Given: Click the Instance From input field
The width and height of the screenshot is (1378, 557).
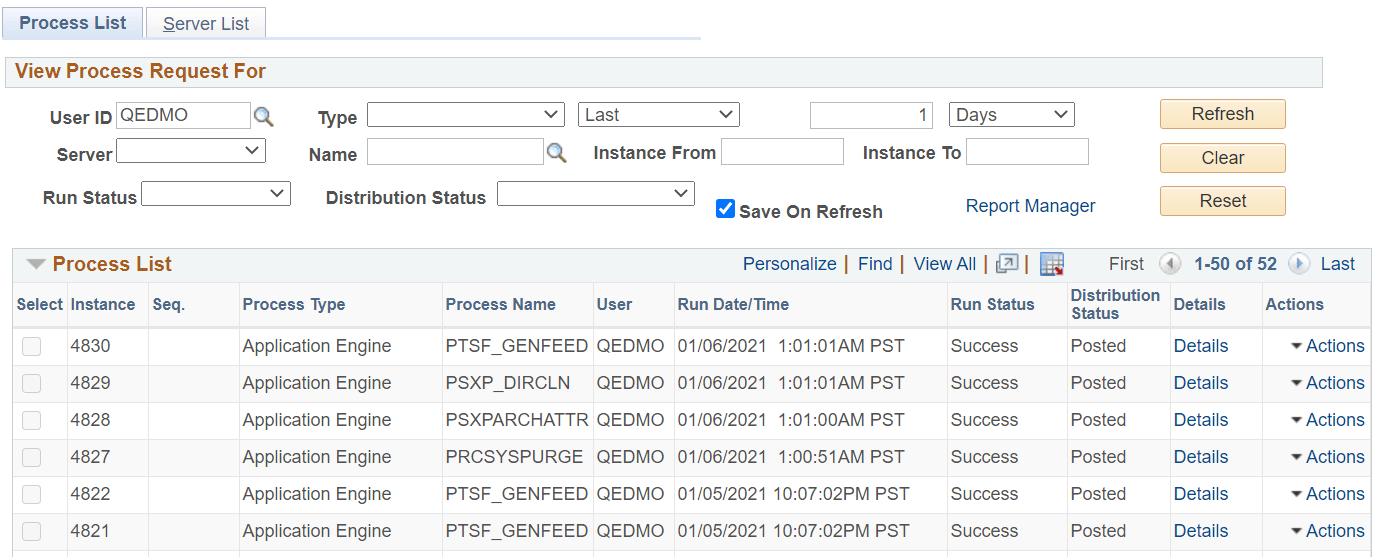Looking at the screenshot, I should coord(782,152).
